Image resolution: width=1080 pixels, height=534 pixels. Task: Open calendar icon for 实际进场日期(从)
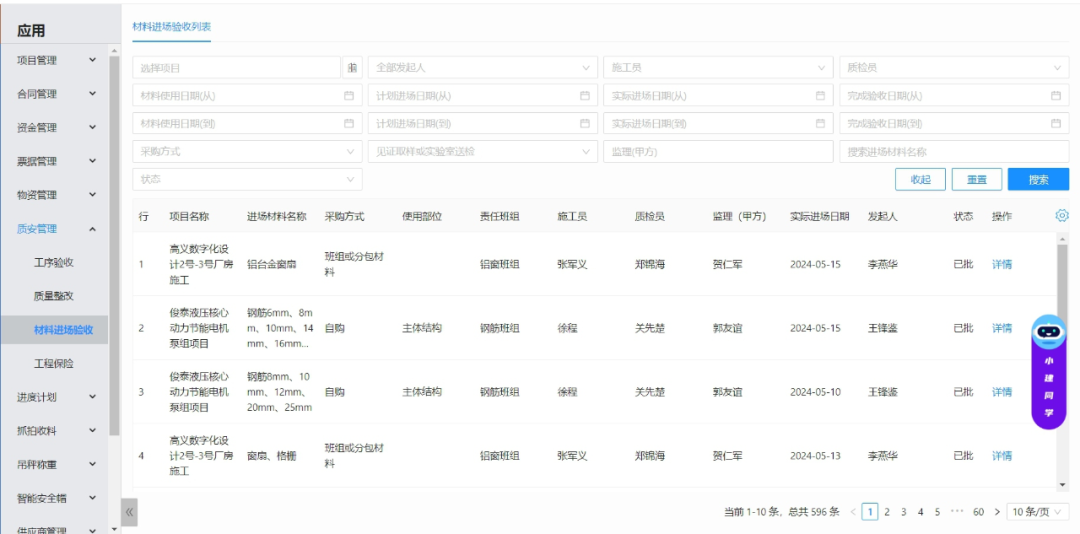pyautogui.click(x=820, y=96)
